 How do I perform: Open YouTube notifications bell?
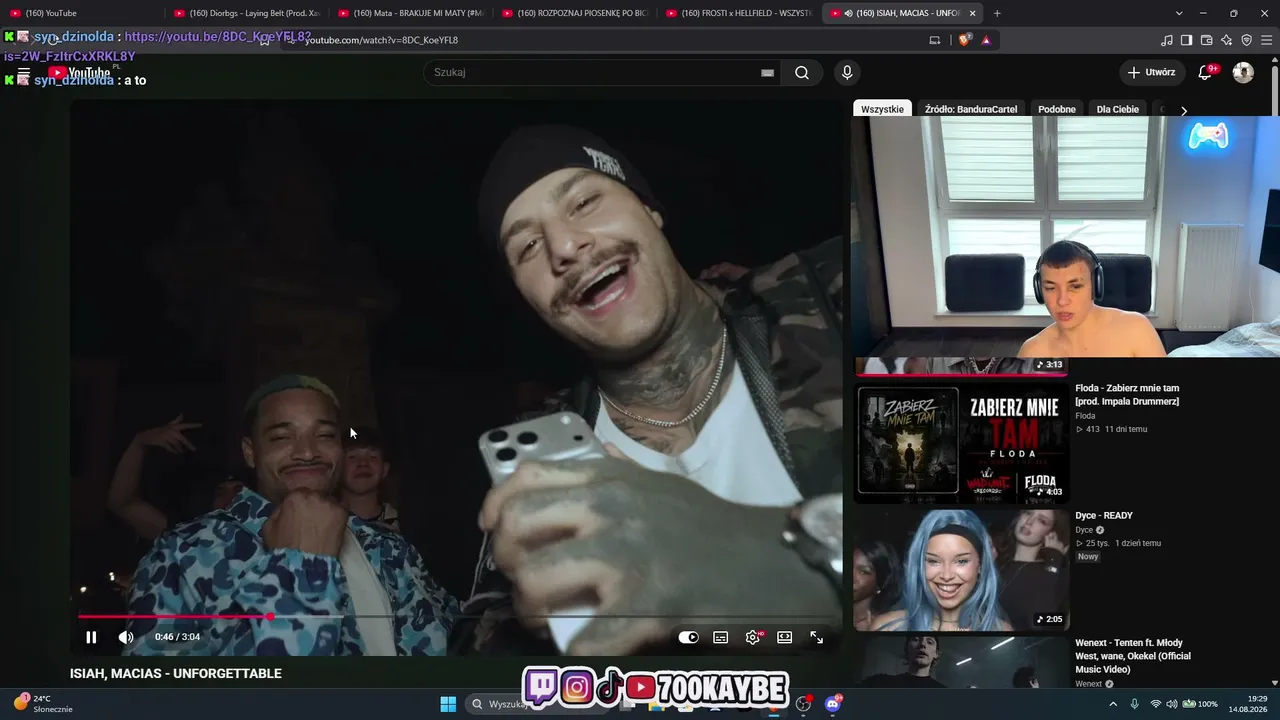coord(1207,72)
